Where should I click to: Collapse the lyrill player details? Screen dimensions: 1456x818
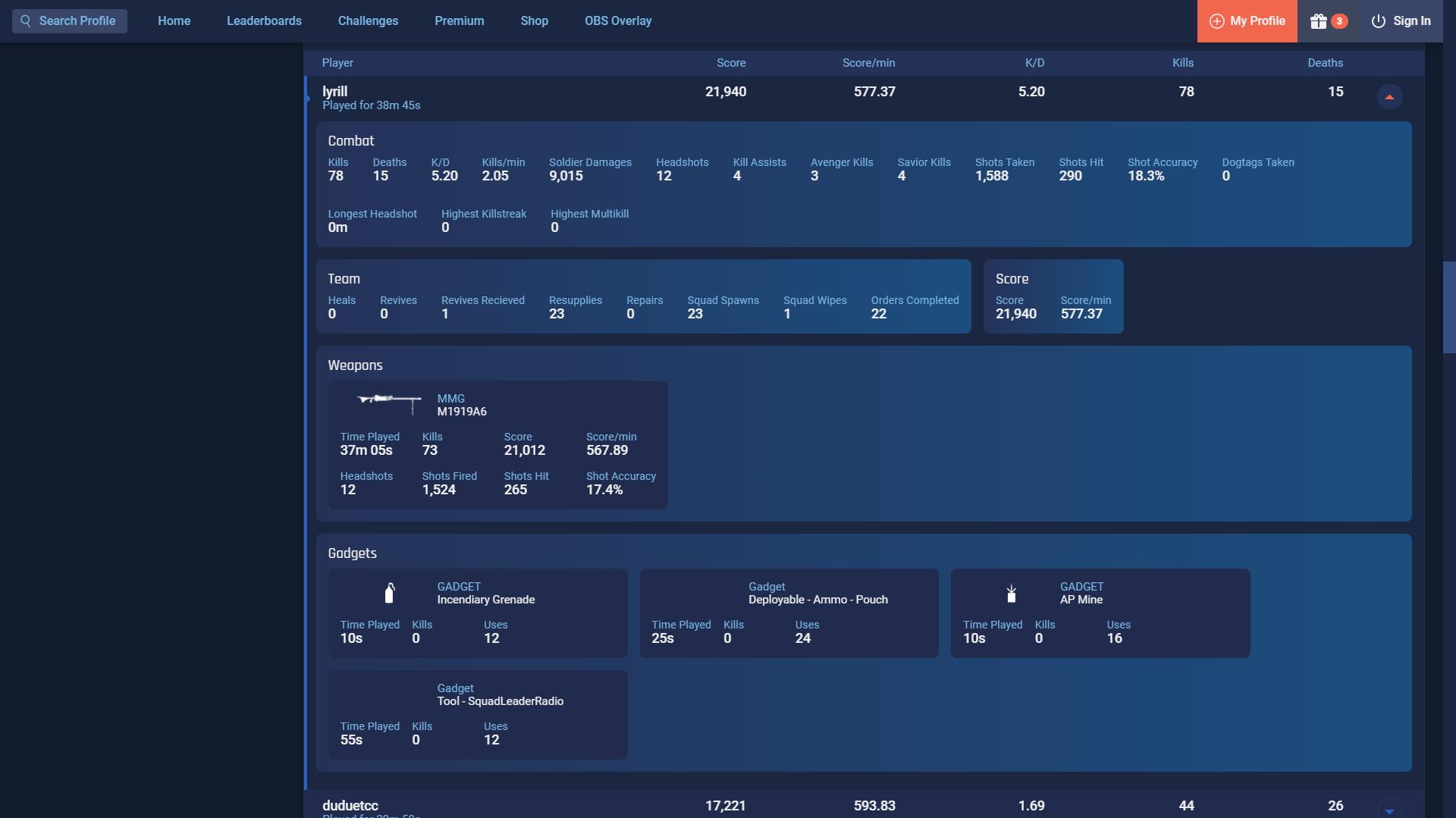point(1389,97)
